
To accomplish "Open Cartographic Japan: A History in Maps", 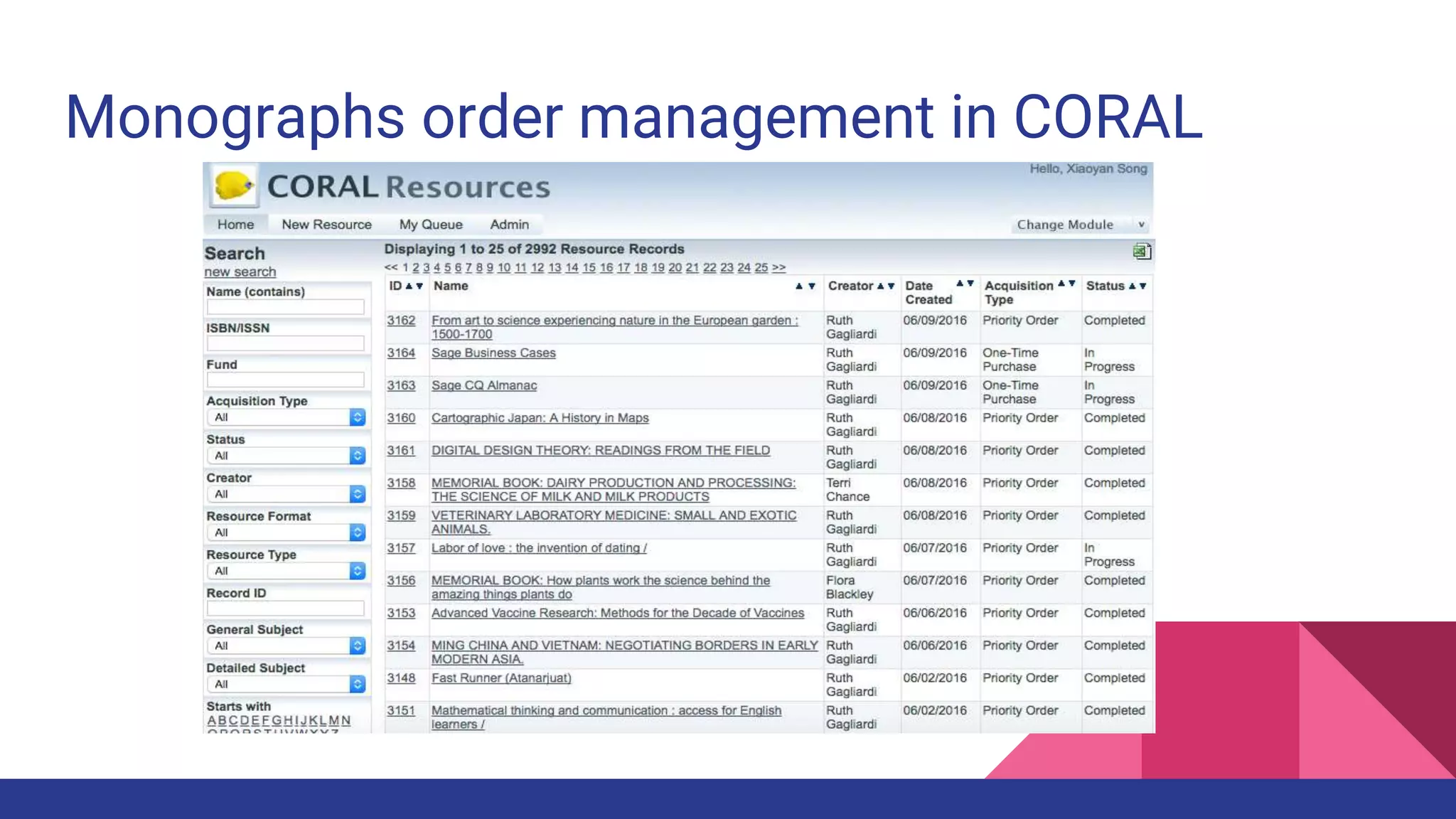I will click(x=540, y=418).
